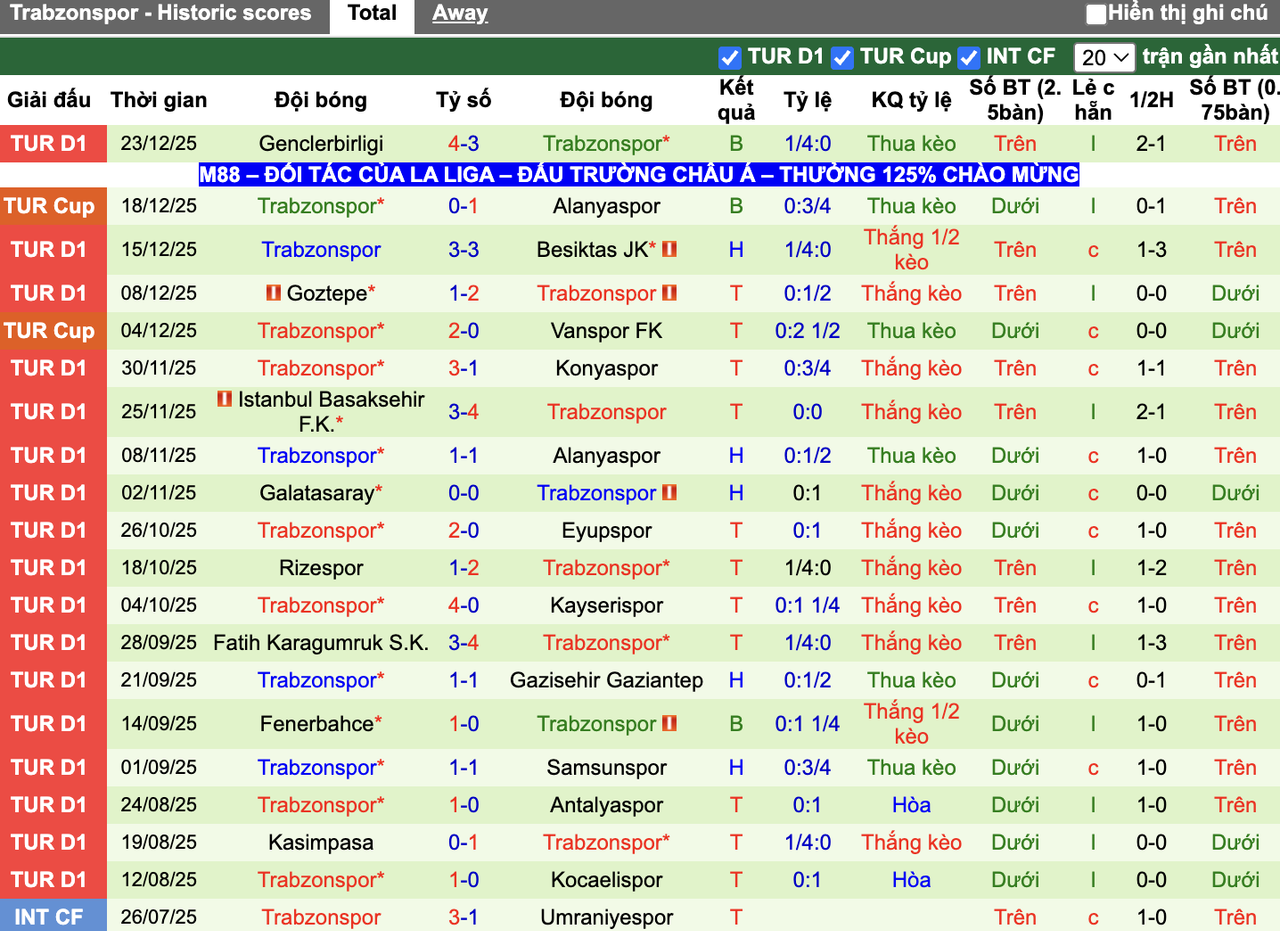Switch to the Away tab

tap(459, 13)
